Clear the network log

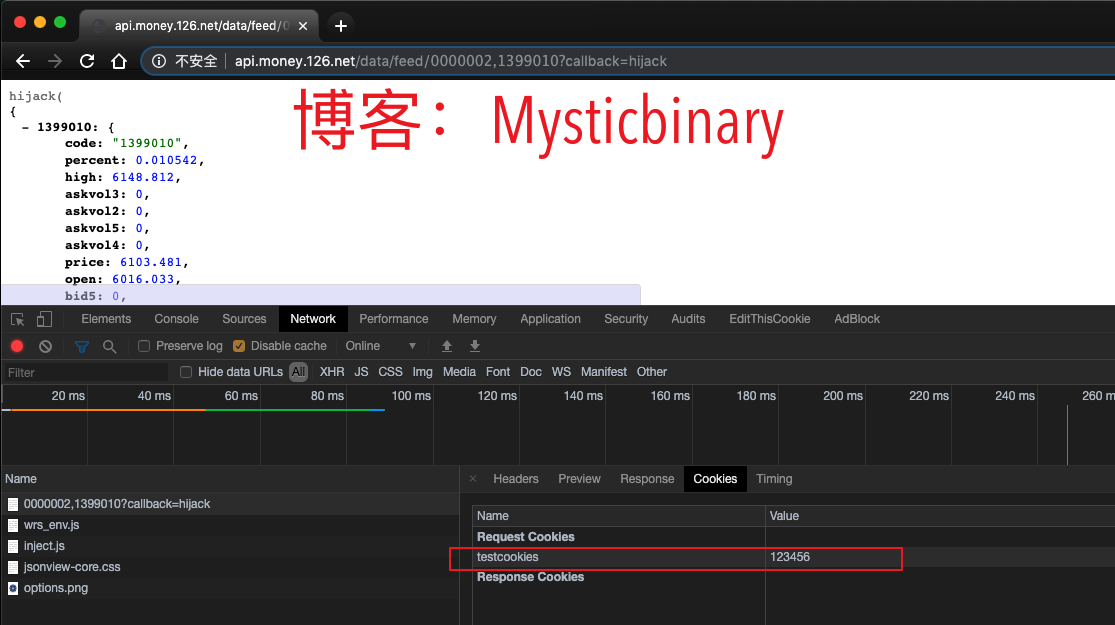point(45,346)
